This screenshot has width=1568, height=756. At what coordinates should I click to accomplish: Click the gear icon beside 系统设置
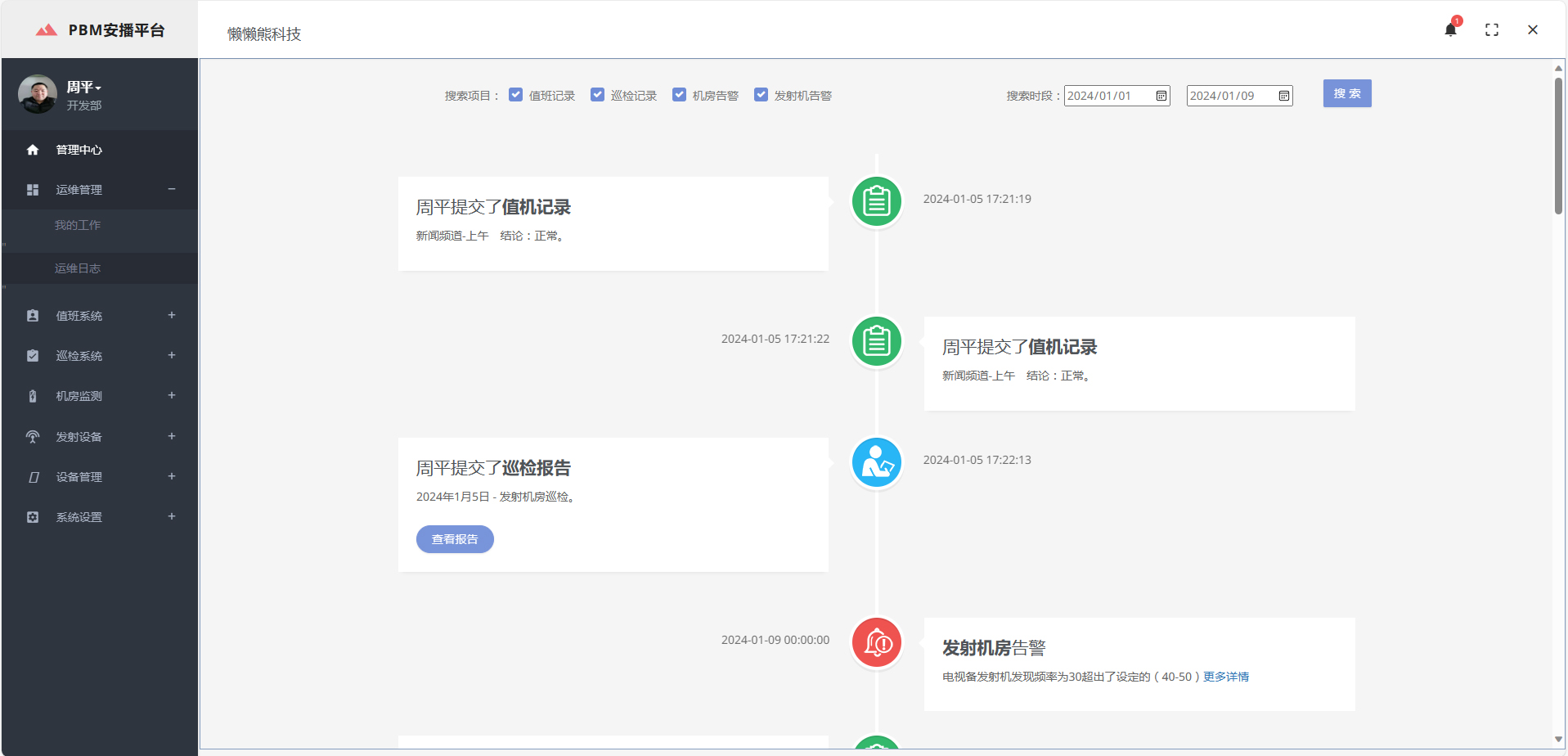[33, 517]
